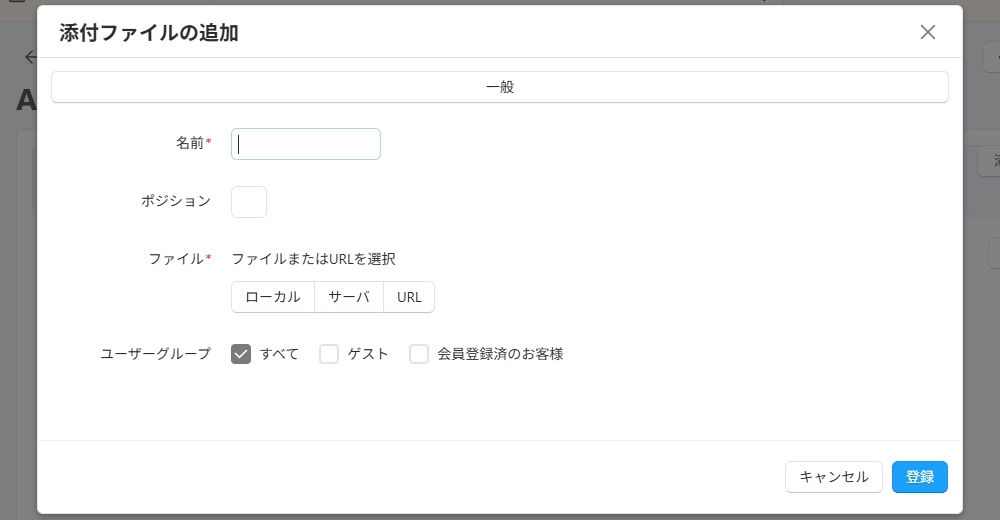
Task: Click the 会員登録済のお客様 label text
Action: [x=500, y=354]
